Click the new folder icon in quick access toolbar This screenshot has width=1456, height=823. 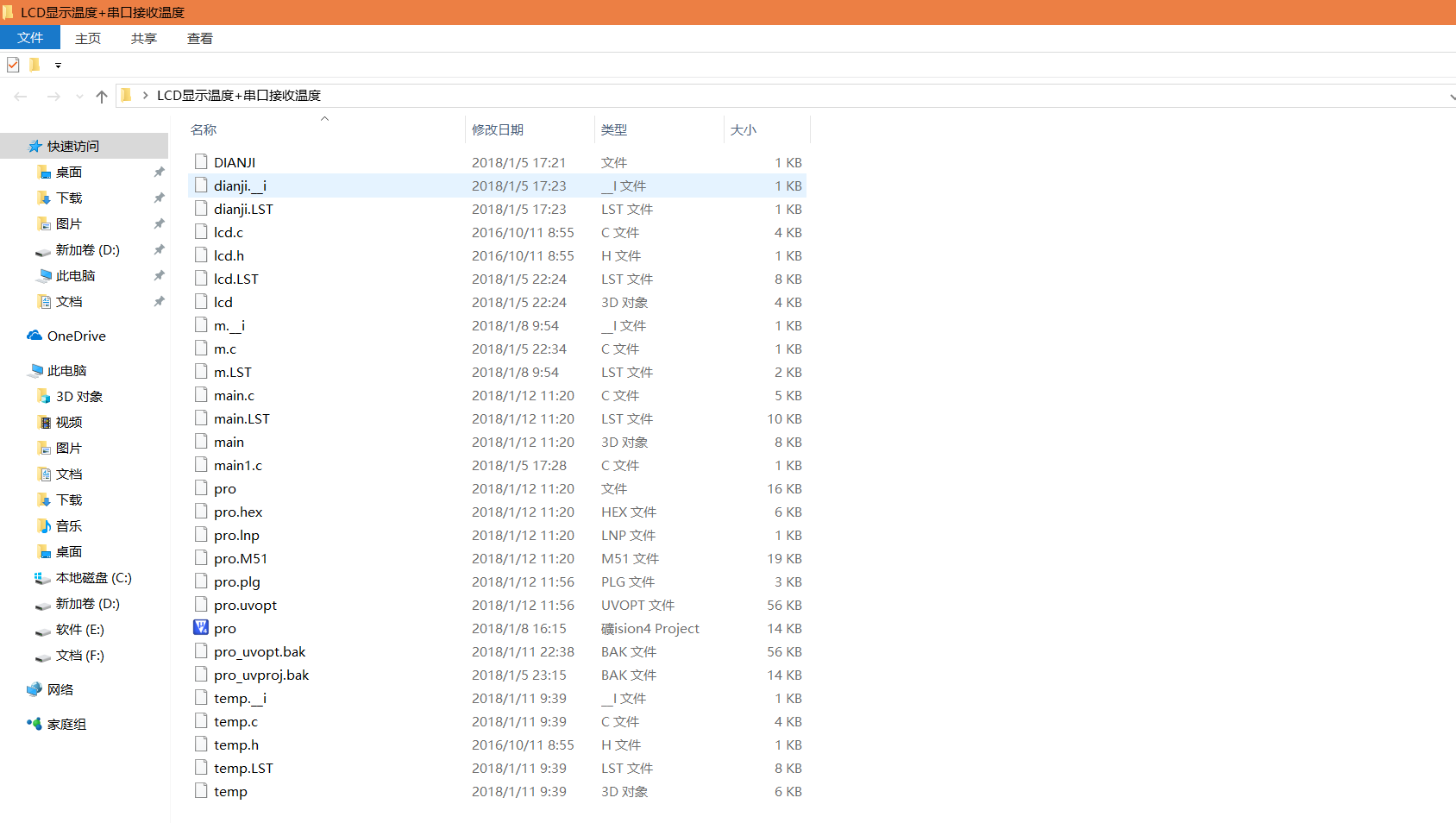(x=35, y=65)
